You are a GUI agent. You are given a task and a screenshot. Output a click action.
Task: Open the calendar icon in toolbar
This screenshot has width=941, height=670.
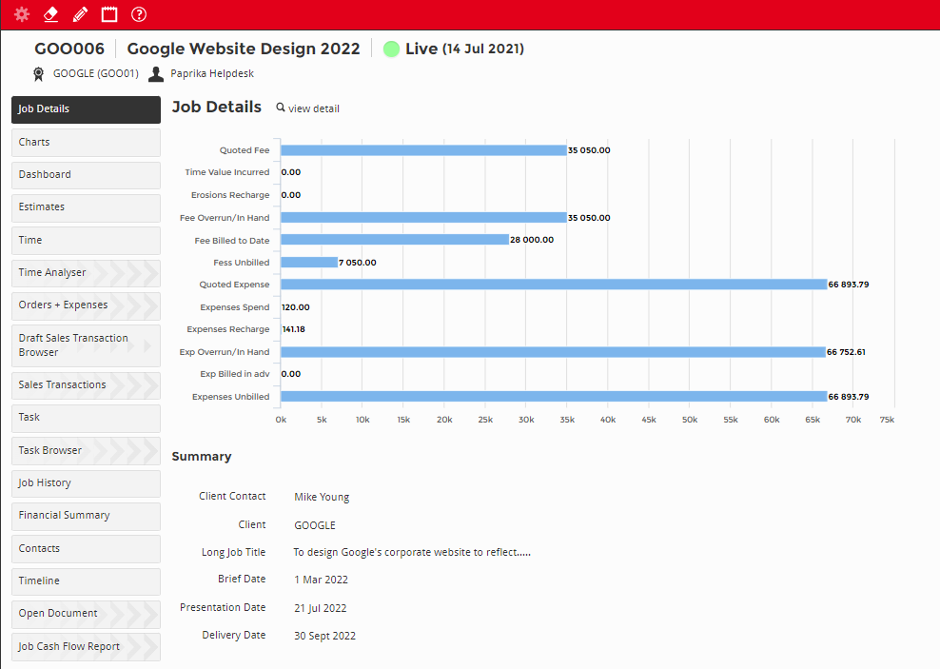tap(109, 14)
